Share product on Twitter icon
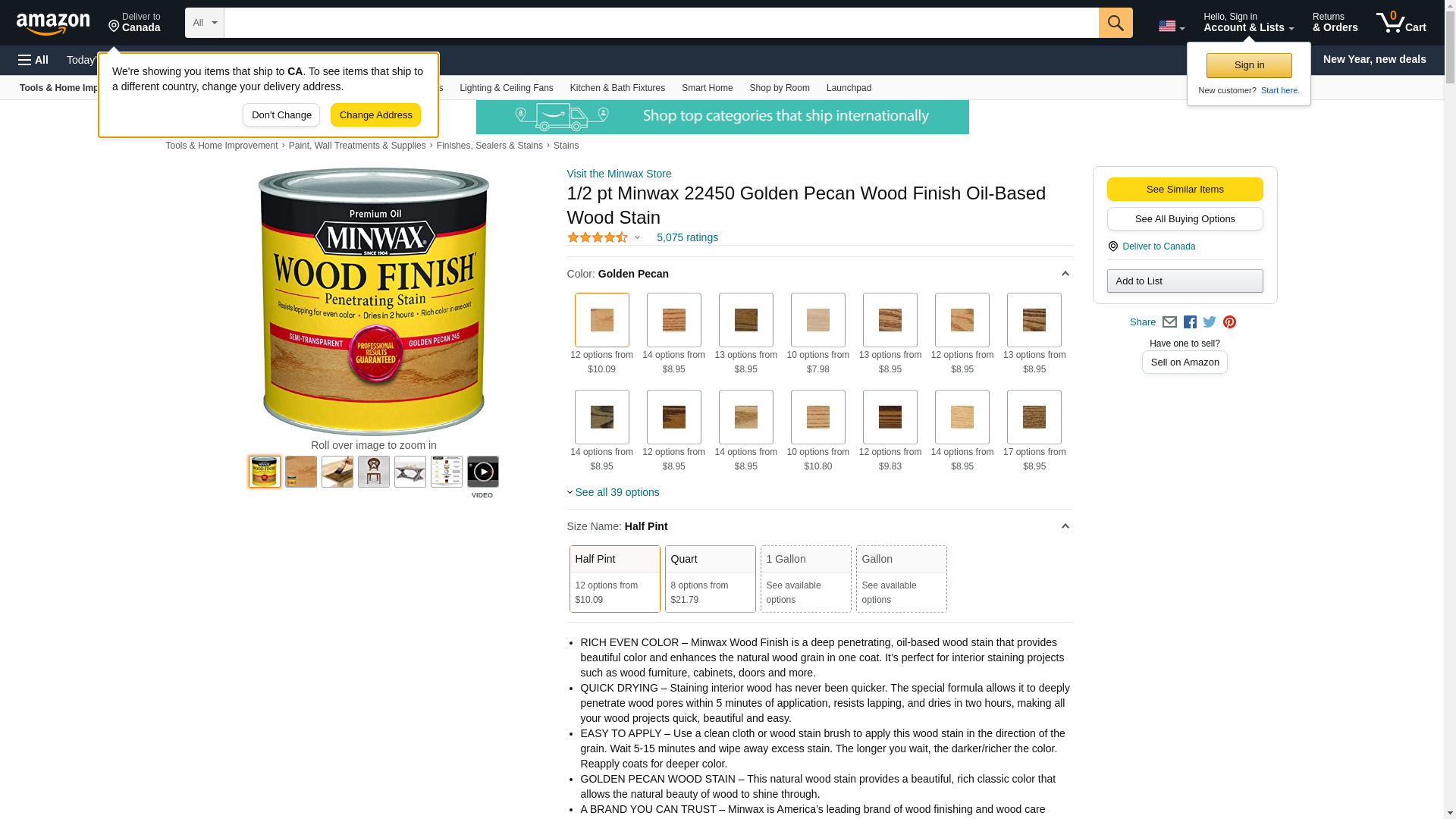This screenshot has height=819, width=1456. pos(1210,322)
